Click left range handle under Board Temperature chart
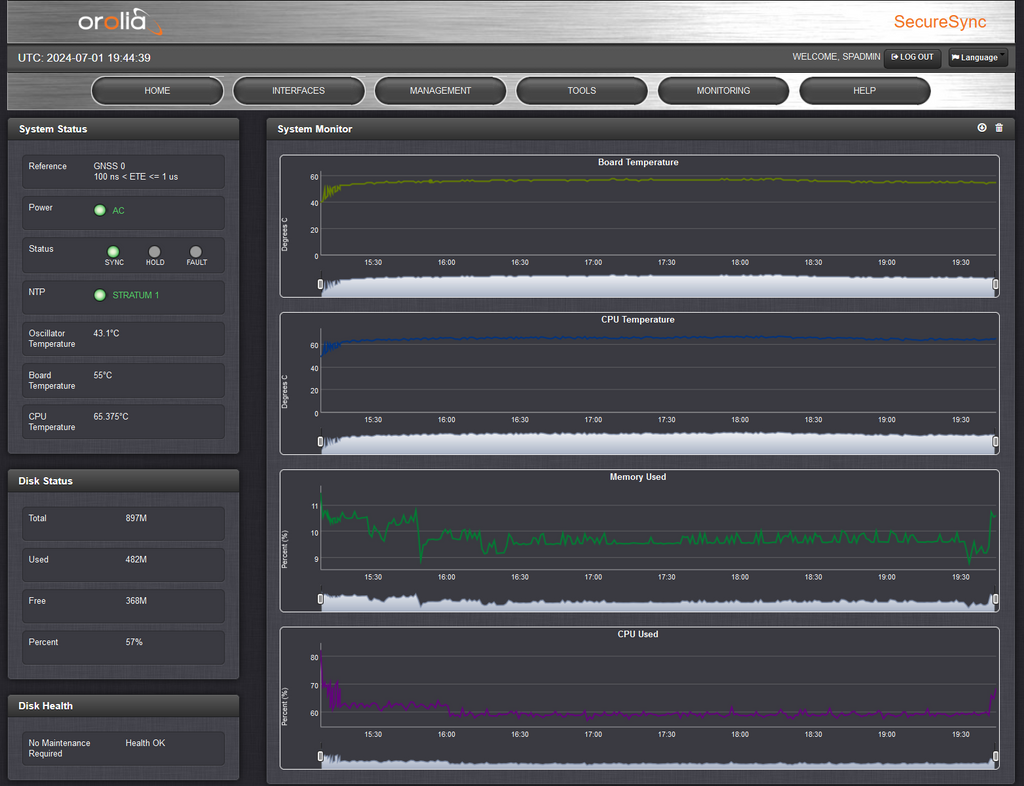The width and height of the screenshot is (1024, 786). pyautogui.click(x=321, y=284)
